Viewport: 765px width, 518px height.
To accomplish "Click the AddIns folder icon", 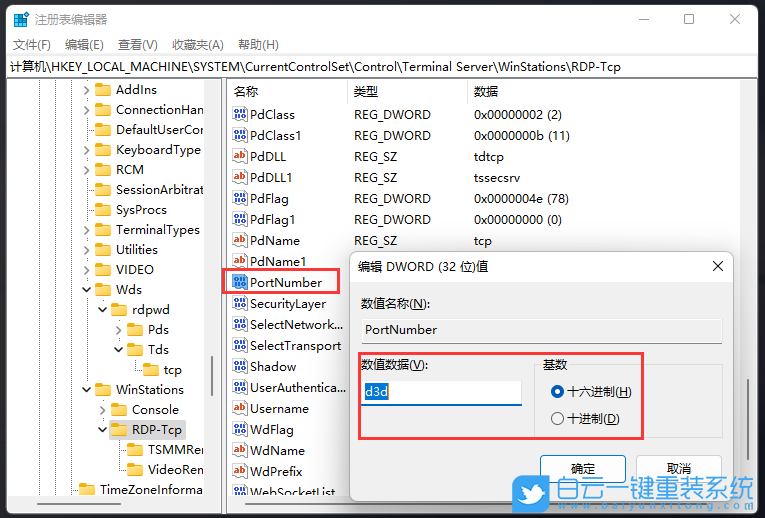I will coord(102,90).
